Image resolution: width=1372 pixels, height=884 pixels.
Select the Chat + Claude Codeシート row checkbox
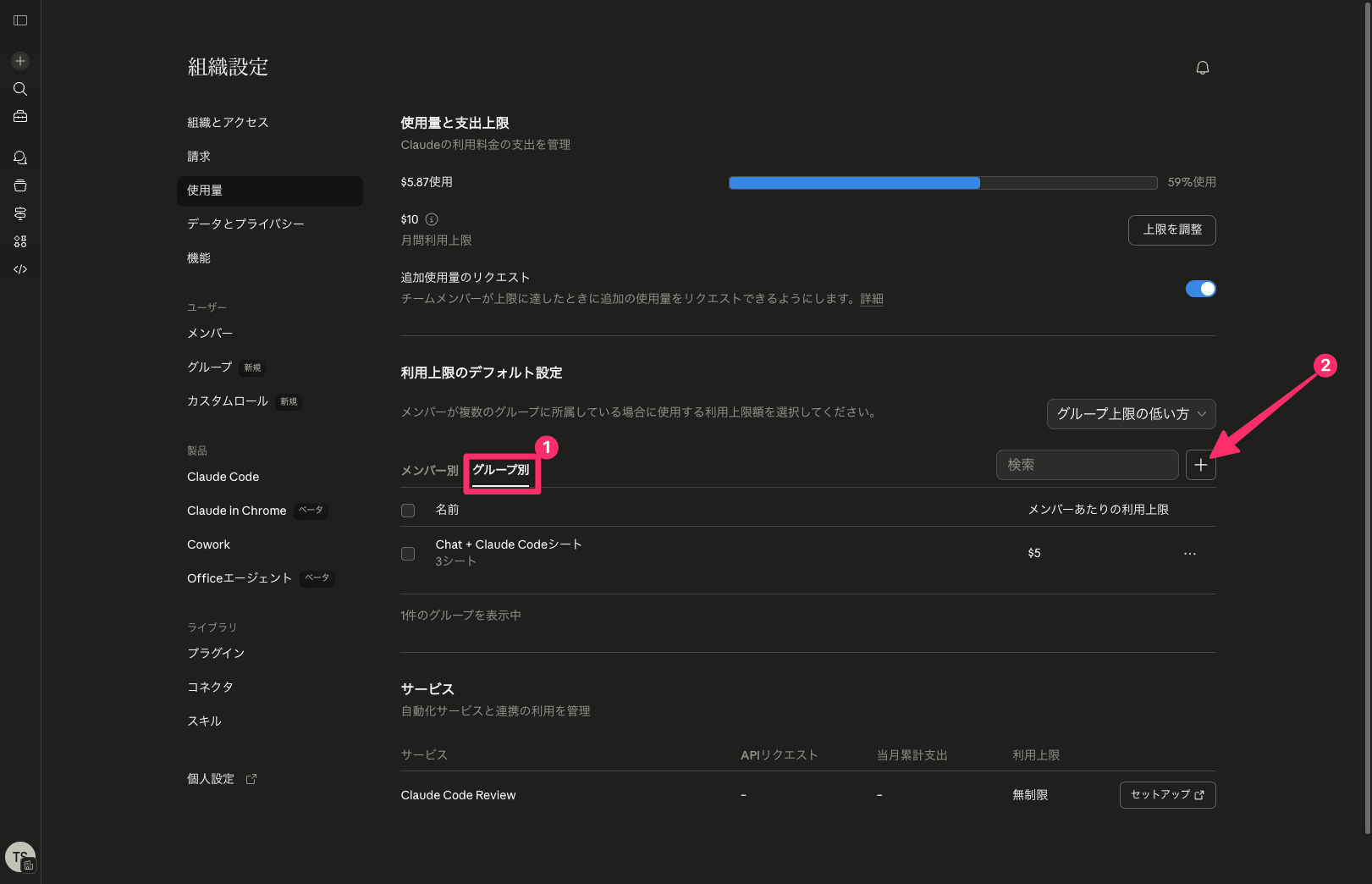(x=407, y=553)
